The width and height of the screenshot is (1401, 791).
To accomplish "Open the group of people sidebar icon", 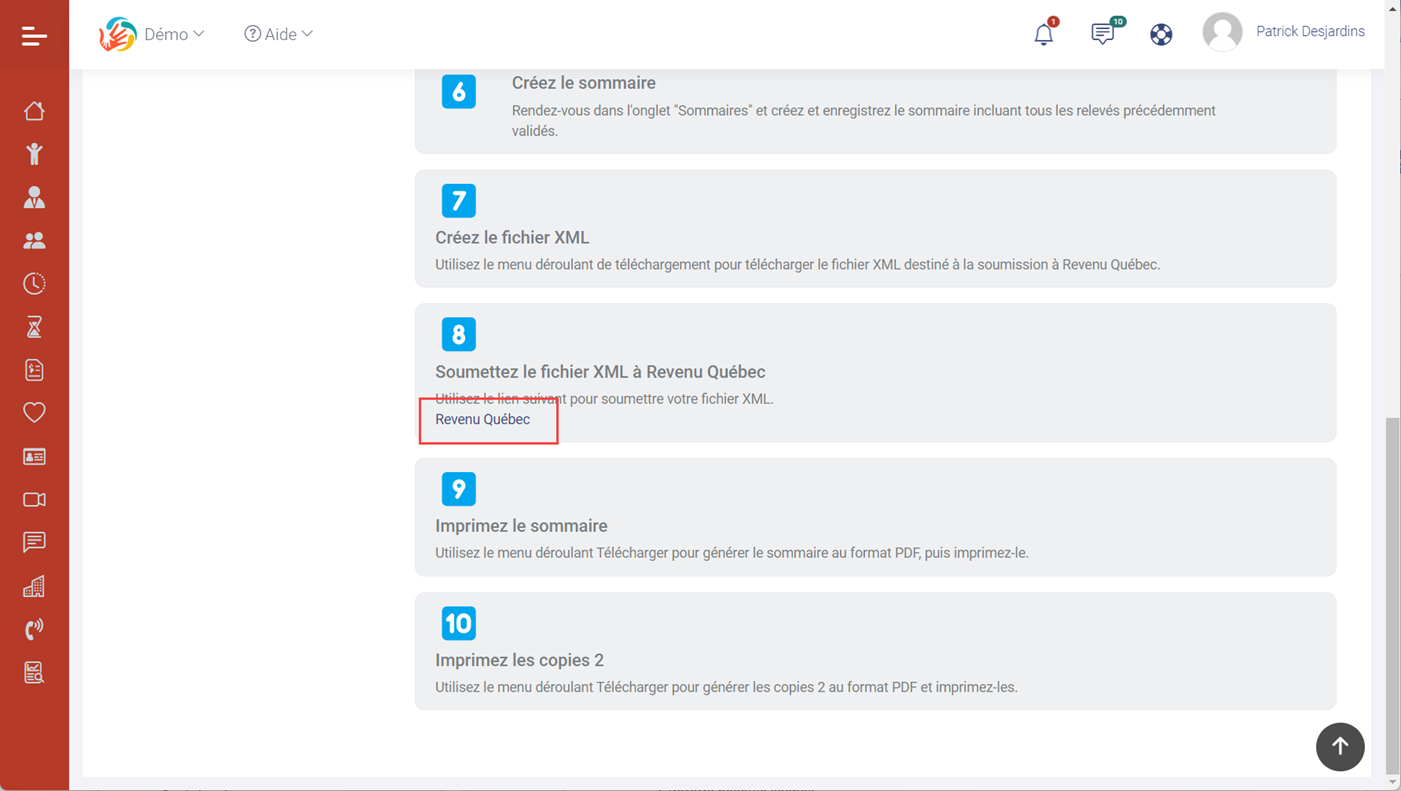I will (34, 240).
